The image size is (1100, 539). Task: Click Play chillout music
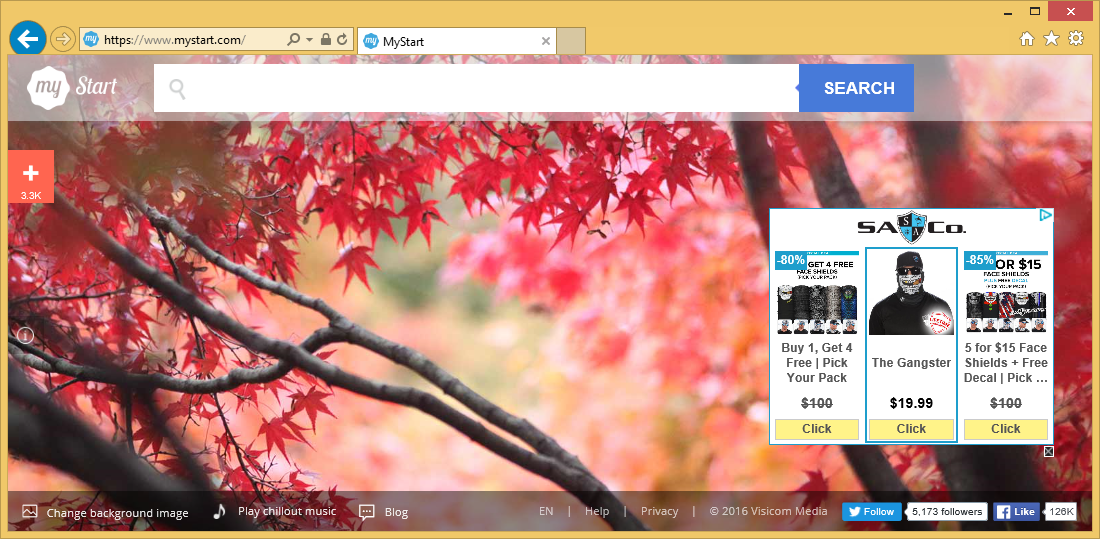(275, 512)
